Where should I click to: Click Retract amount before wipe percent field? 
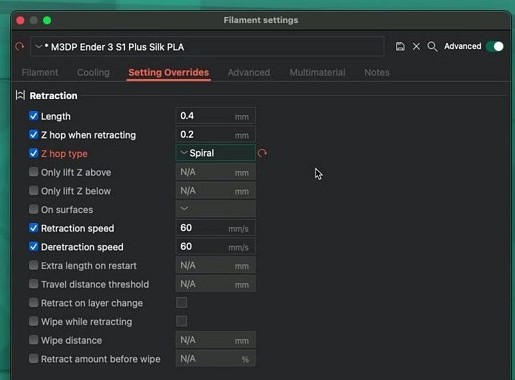click(216, 358)
